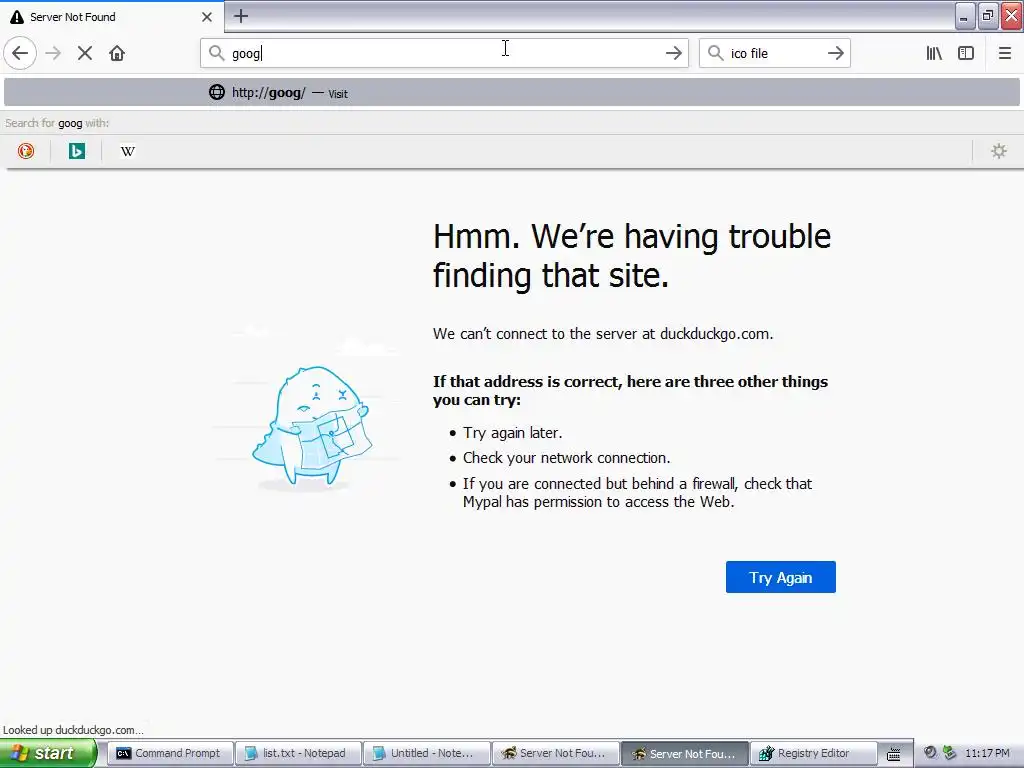The image size is (1024, 768).
Task: Click the network tray icon beside the clock
Action: tap(950, 753)
